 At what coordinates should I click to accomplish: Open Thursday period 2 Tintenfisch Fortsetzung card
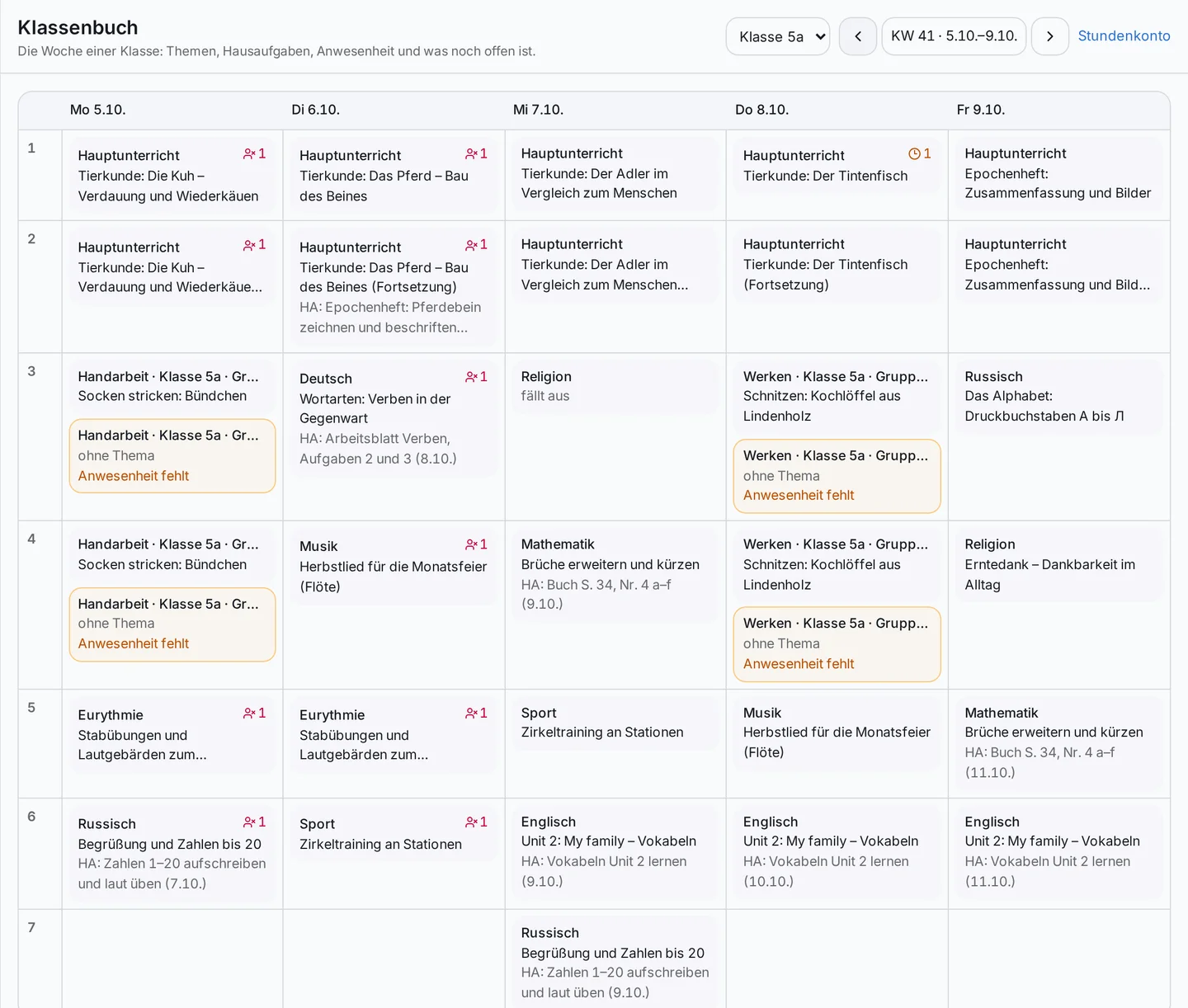(837, 265)
